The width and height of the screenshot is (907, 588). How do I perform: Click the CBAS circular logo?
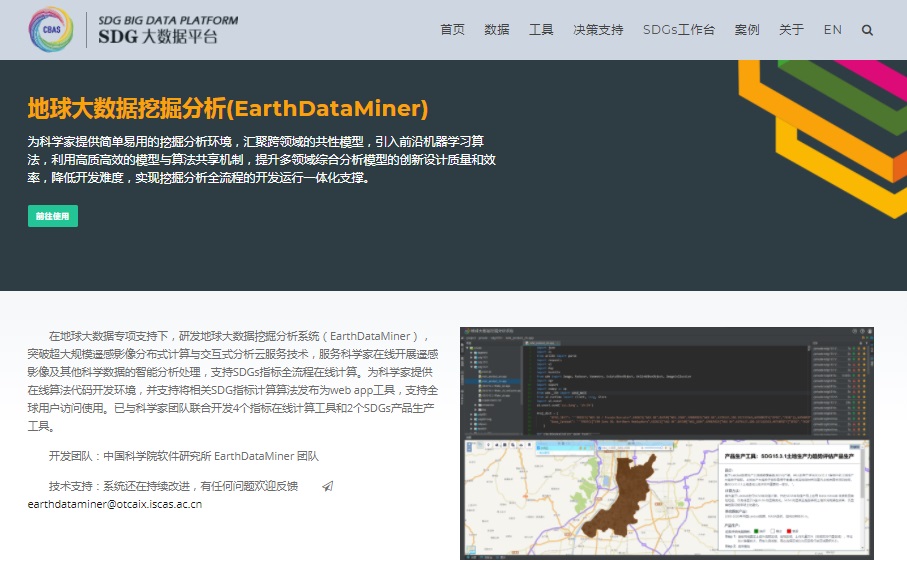point(51,30)
